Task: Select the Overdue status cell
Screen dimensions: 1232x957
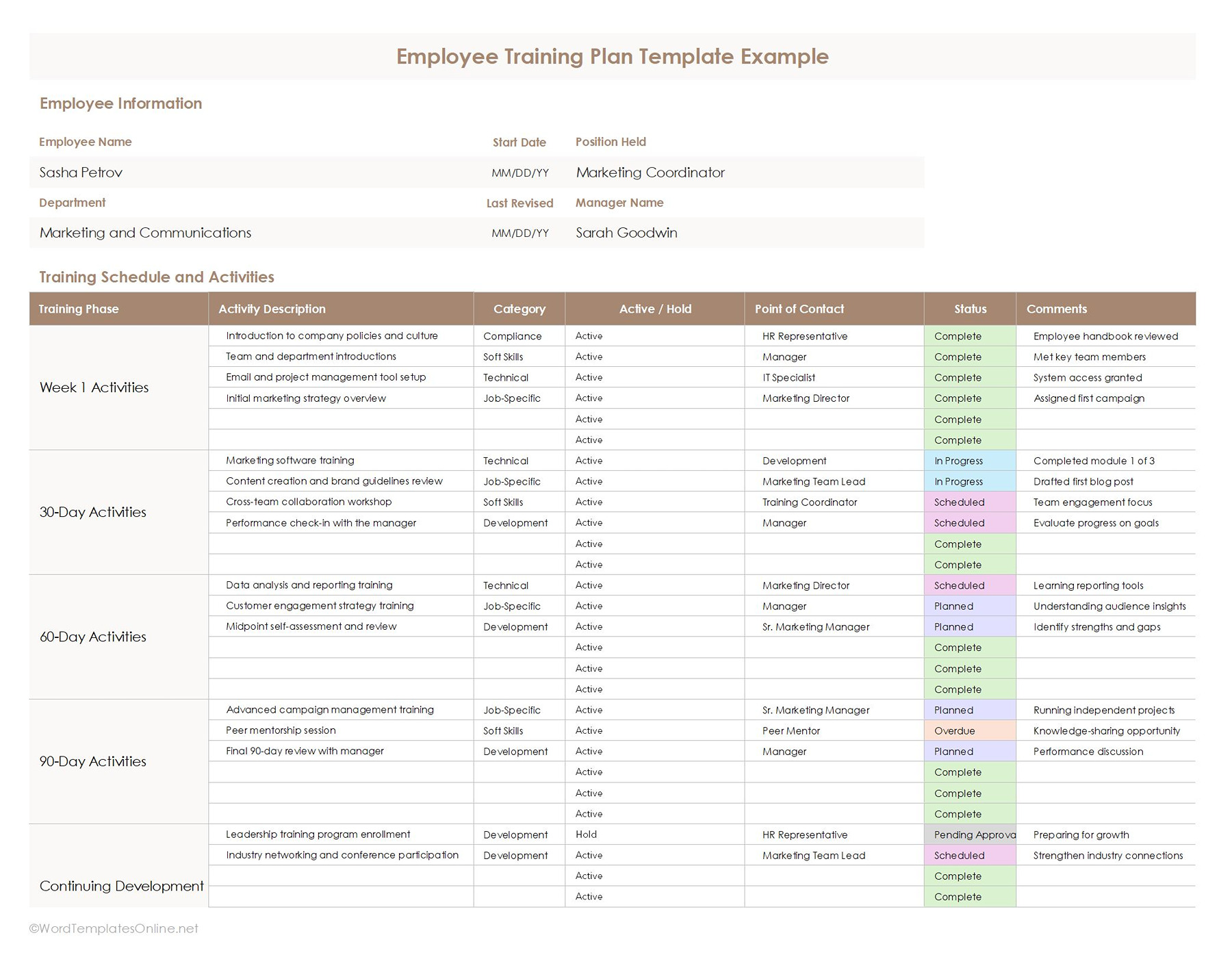Action: click(970, 730)
